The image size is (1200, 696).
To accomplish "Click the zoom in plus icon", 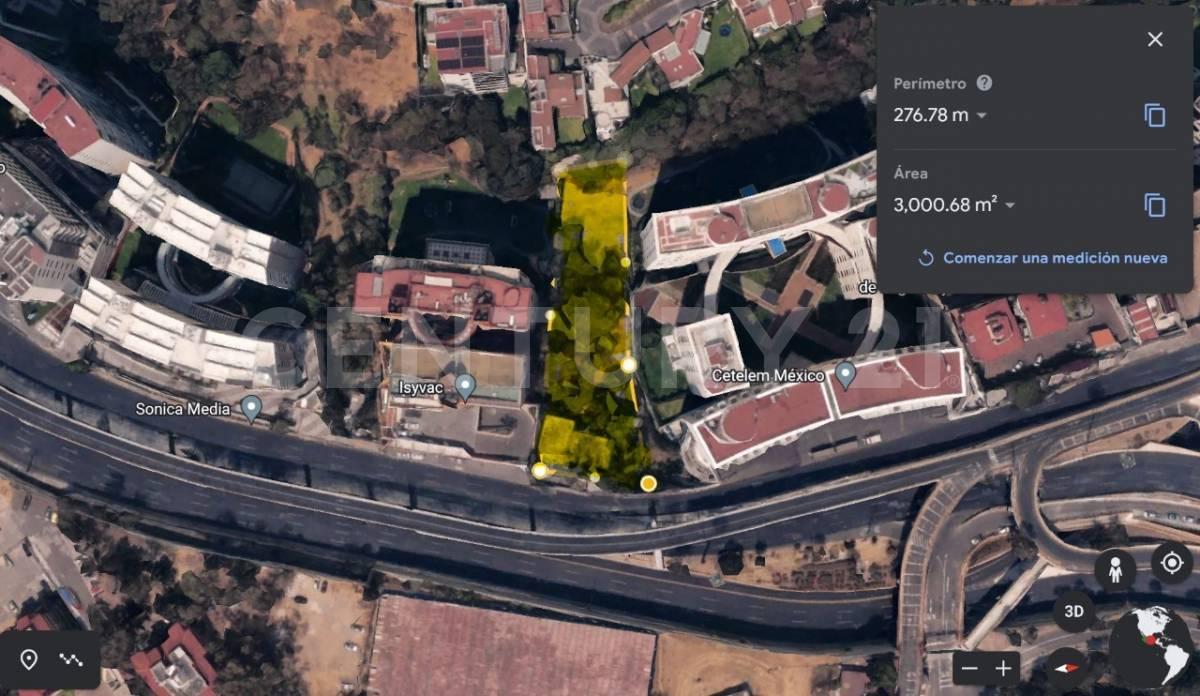I will pos(1003,667).
